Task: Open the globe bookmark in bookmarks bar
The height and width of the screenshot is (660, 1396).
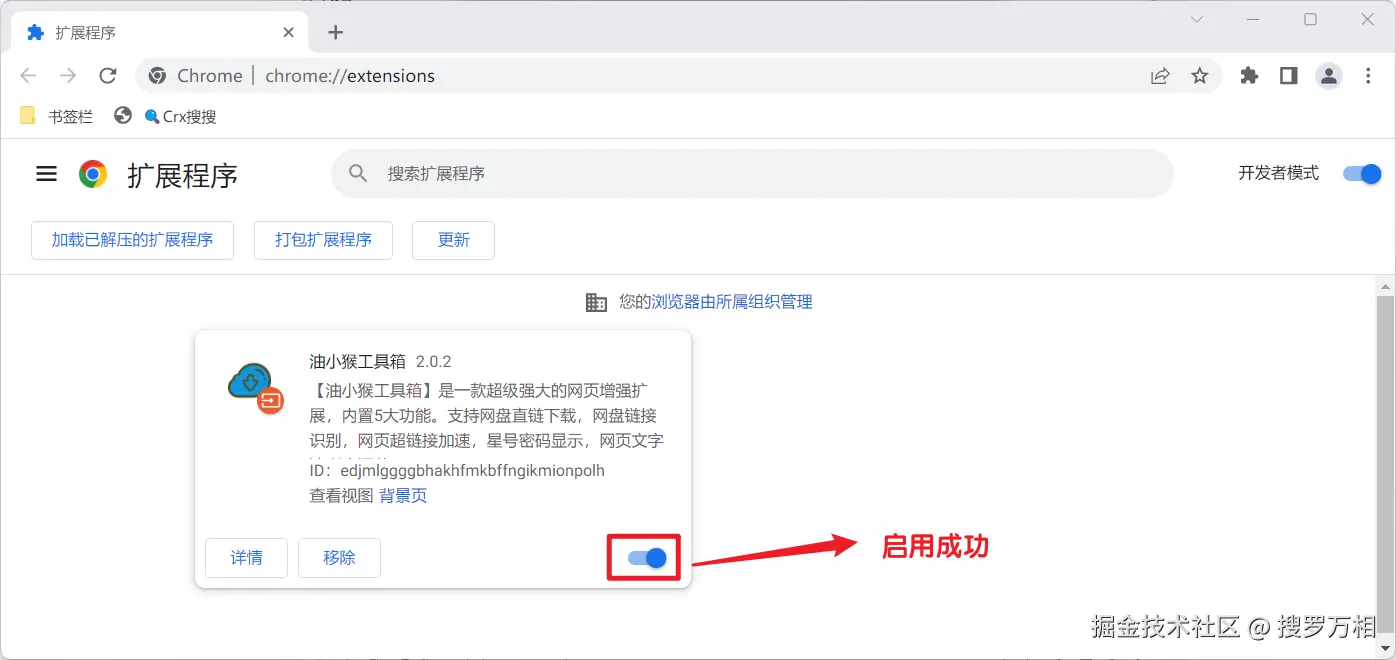Action: pyautogui.click(x=123, y=116)
